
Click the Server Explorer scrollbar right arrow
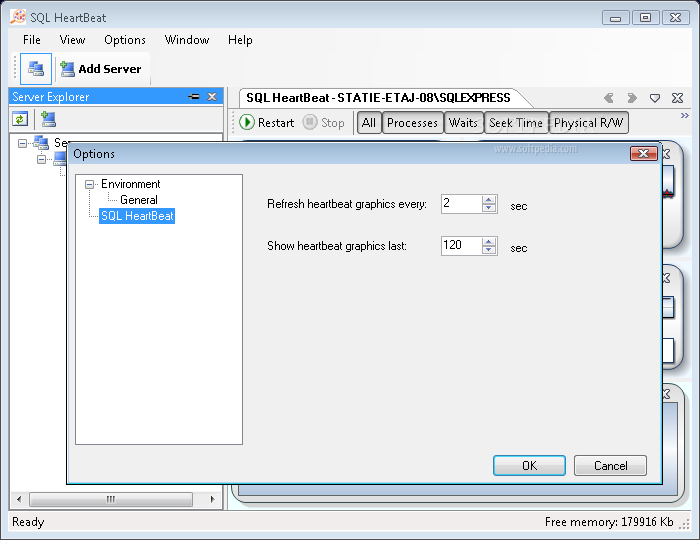tap(212, 499)
